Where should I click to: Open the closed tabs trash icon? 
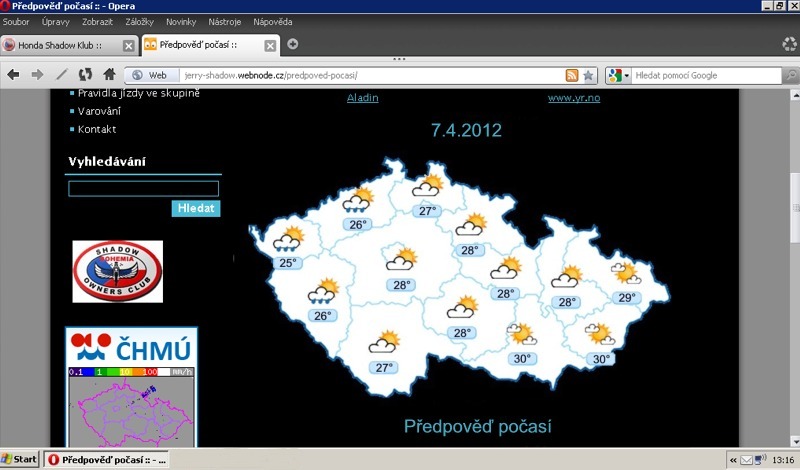[x=788, y=44]
